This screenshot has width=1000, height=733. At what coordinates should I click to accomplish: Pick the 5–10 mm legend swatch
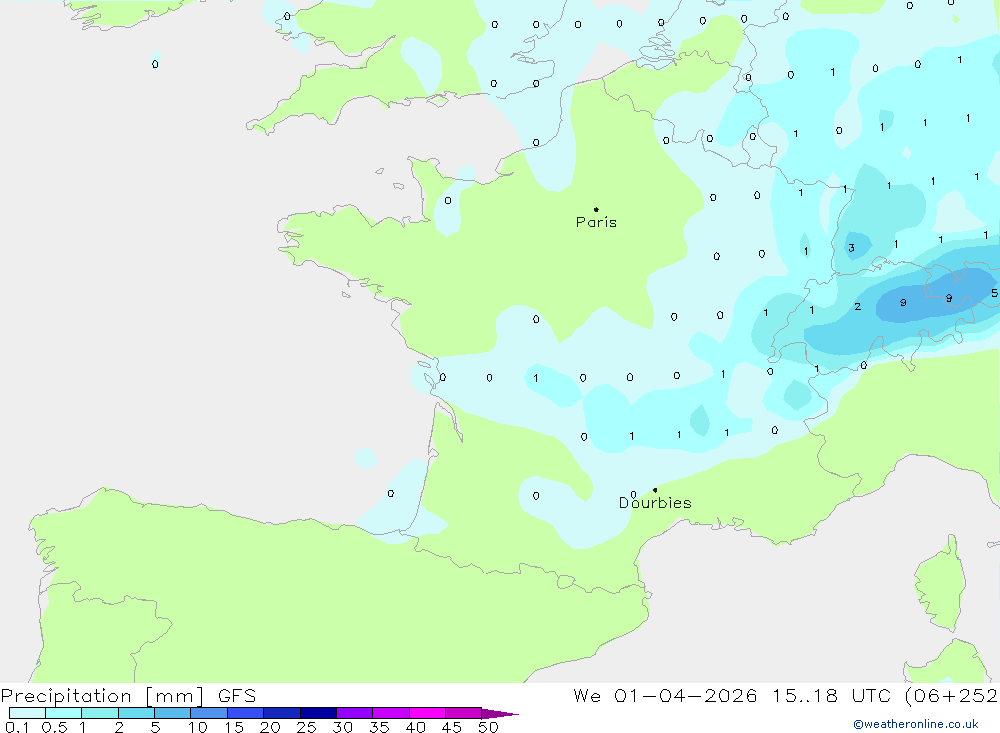click(173, 713)
